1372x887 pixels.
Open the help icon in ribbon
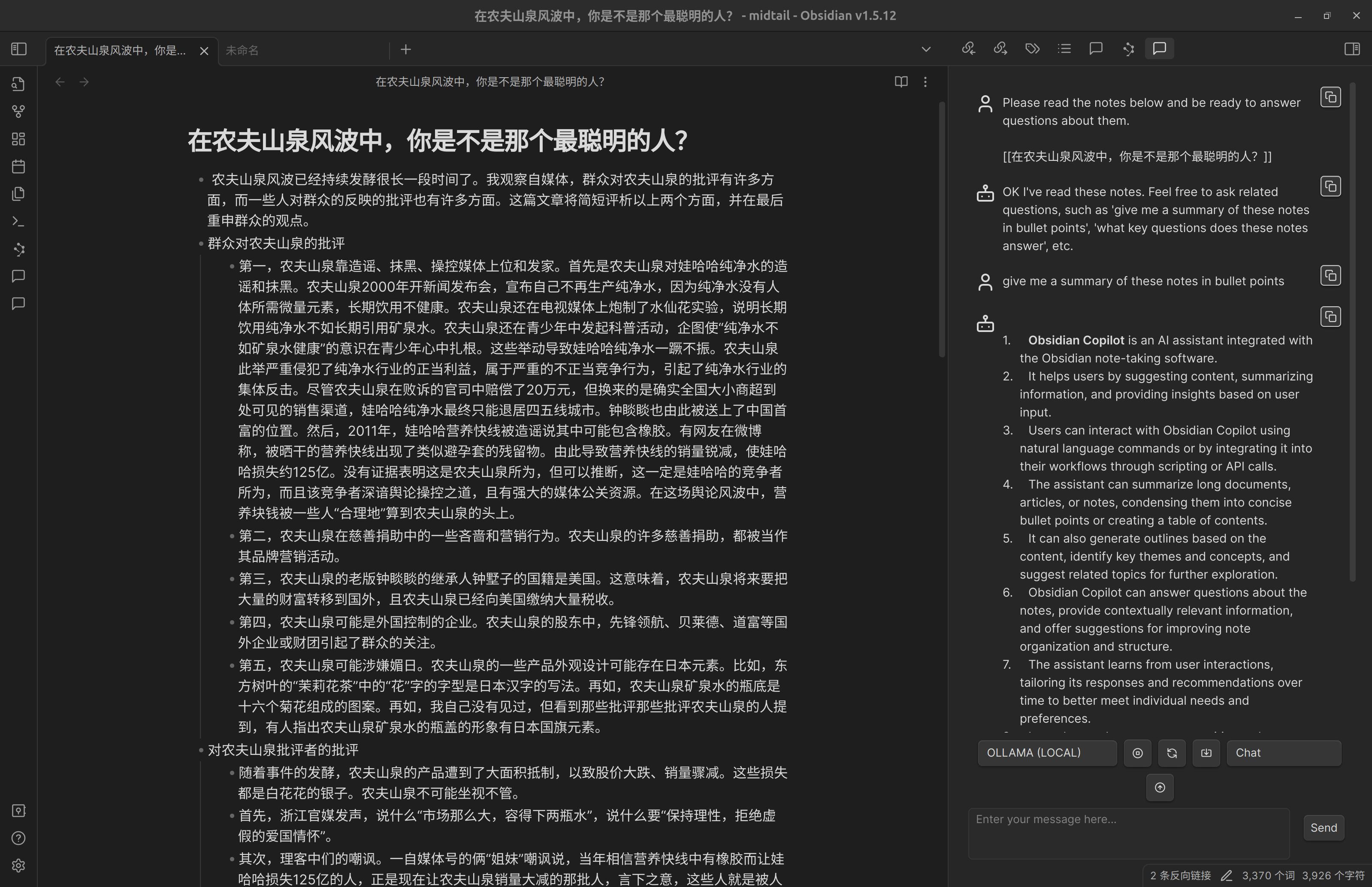18,838
